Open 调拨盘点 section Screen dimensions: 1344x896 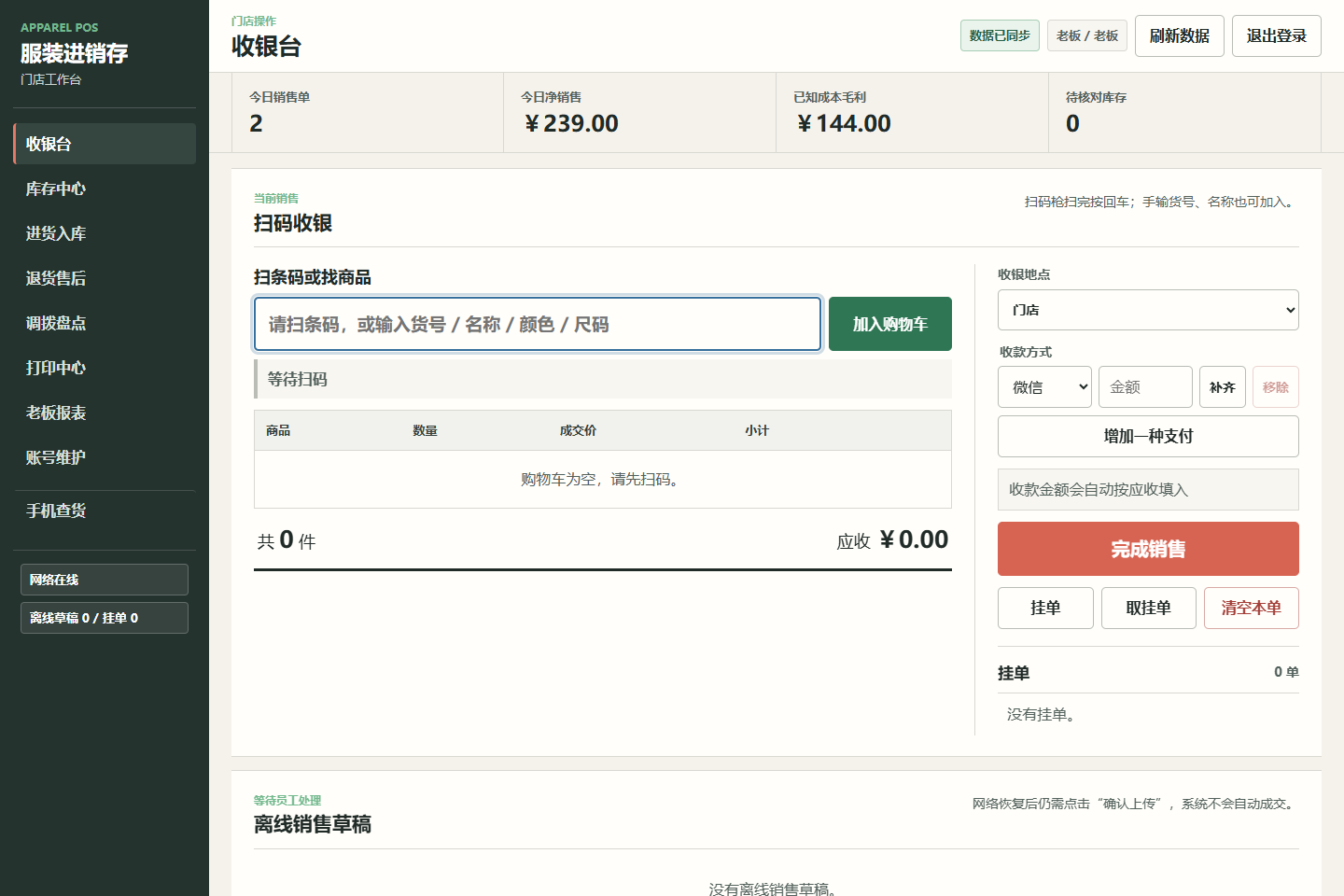[105, 323]
